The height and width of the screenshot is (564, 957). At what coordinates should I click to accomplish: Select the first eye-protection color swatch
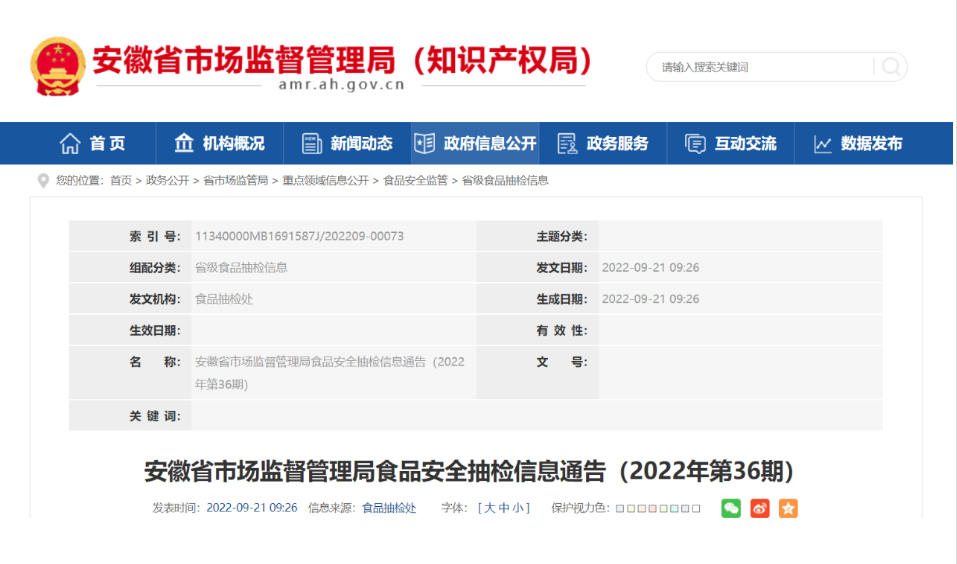coord(620,509)
